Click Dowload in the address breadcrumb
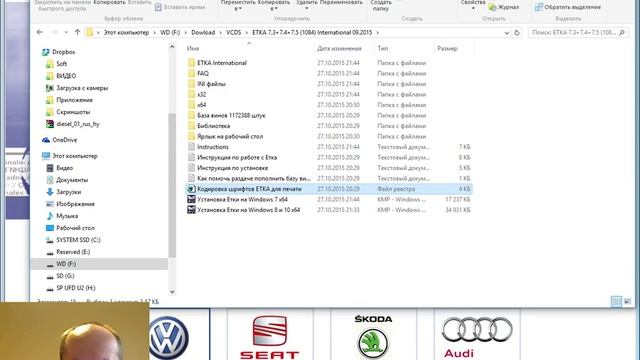The height and width of the screenshot is (360, 640). click(x=203, y=32)
